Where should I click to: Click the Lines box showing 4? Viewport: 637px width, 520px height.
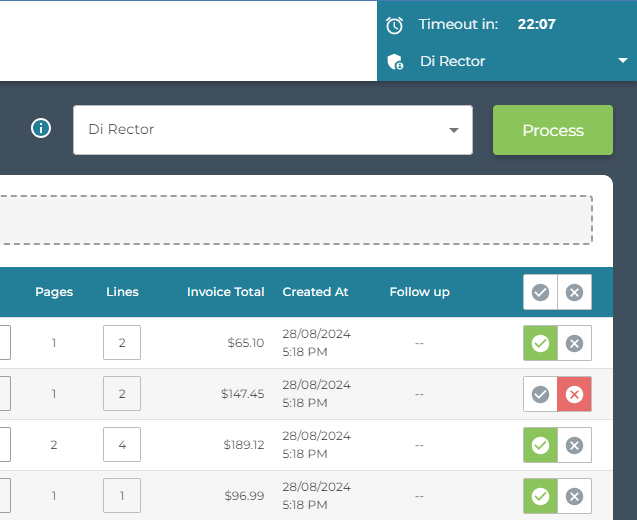(122, 444)
